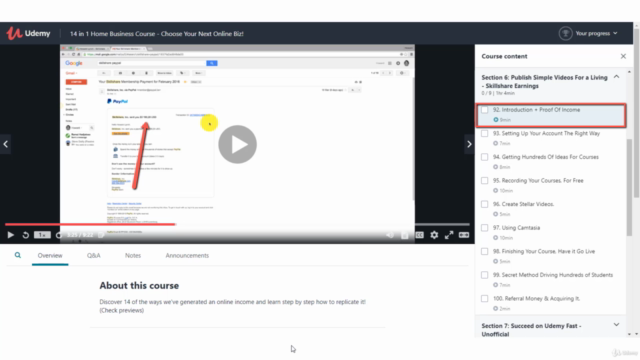
Task: Check lecture 93 Setting Up Your Account
Action: pyautogui.click(x=484, y=133)
